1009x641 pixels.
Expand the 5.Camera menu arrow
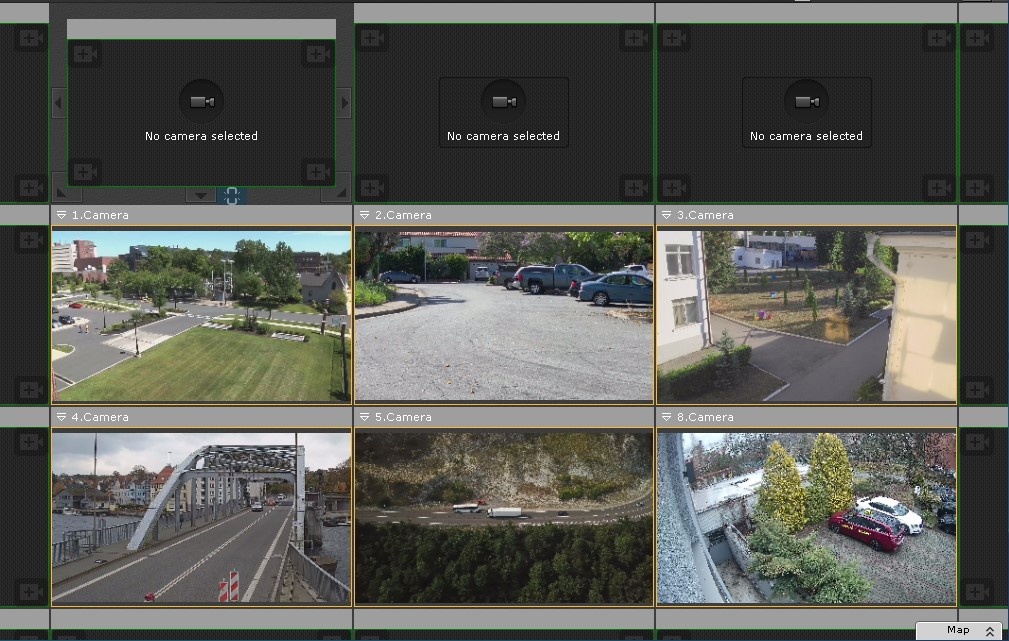365,417
